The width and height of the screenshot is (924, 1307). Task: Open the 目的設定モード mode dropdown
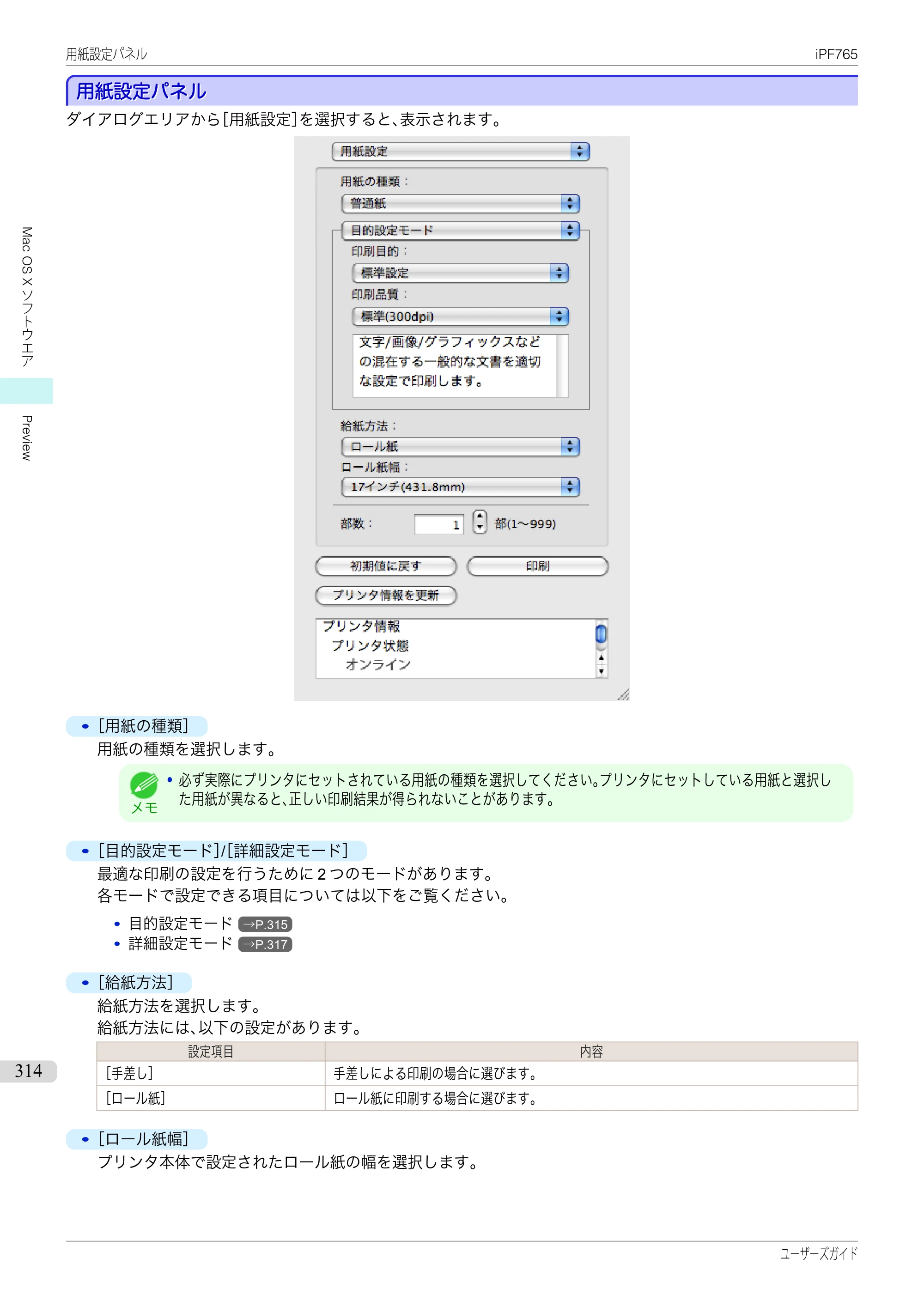[x=461, y=231]
